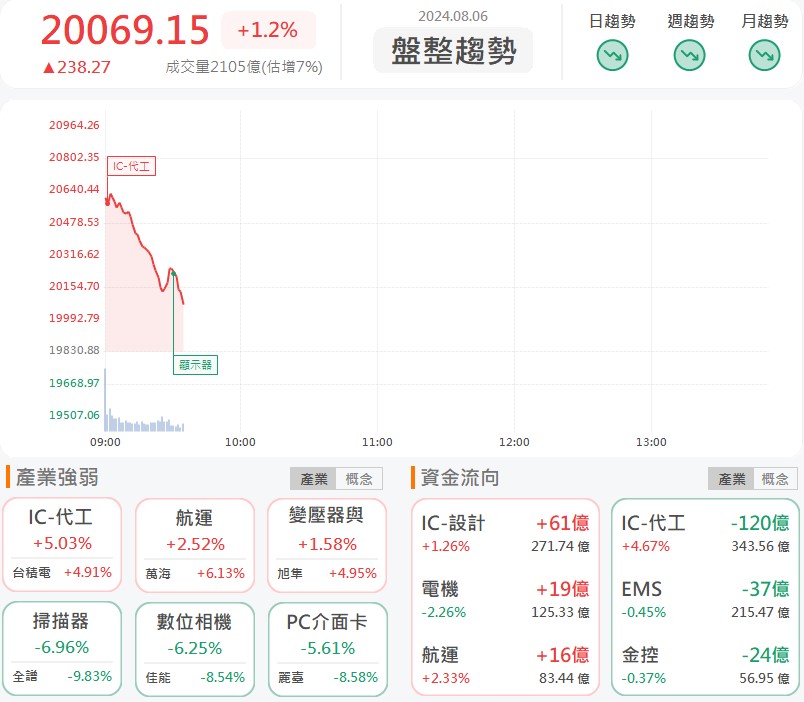Select the 產業 tab in 產業強弱

click(313, 479)
